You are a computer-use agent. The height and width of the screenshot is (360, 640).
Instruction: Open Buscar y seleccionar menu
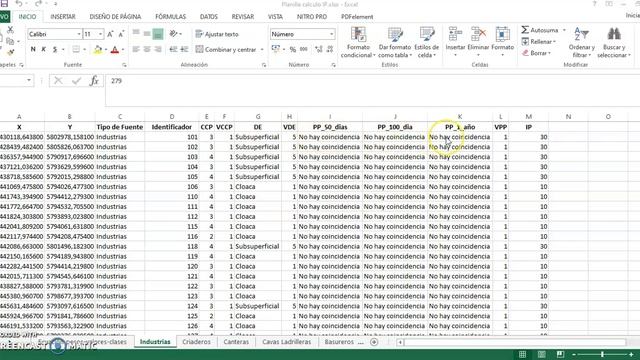click(614, 42)
